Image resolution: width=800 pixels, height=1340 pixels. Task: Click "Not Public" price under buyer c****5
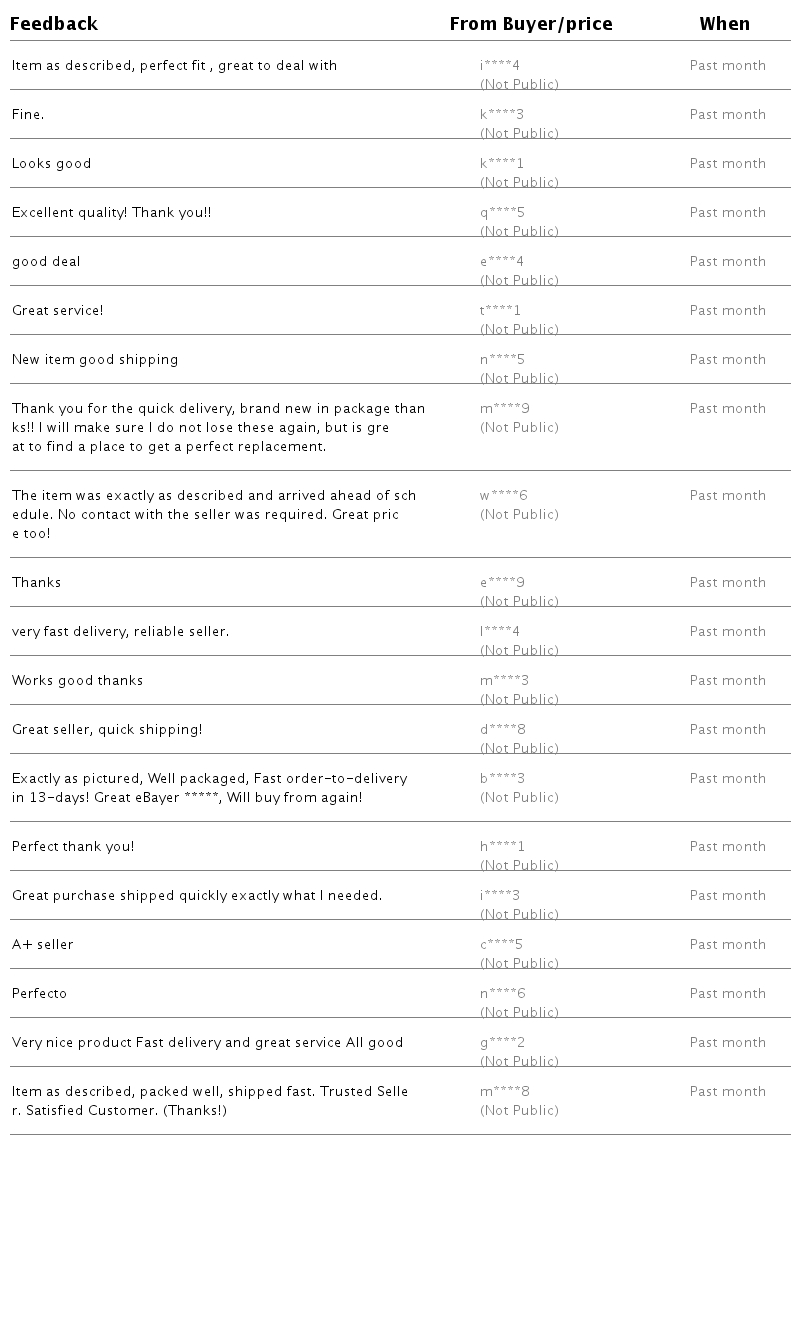pyautogui.click(x=519, y=964)
